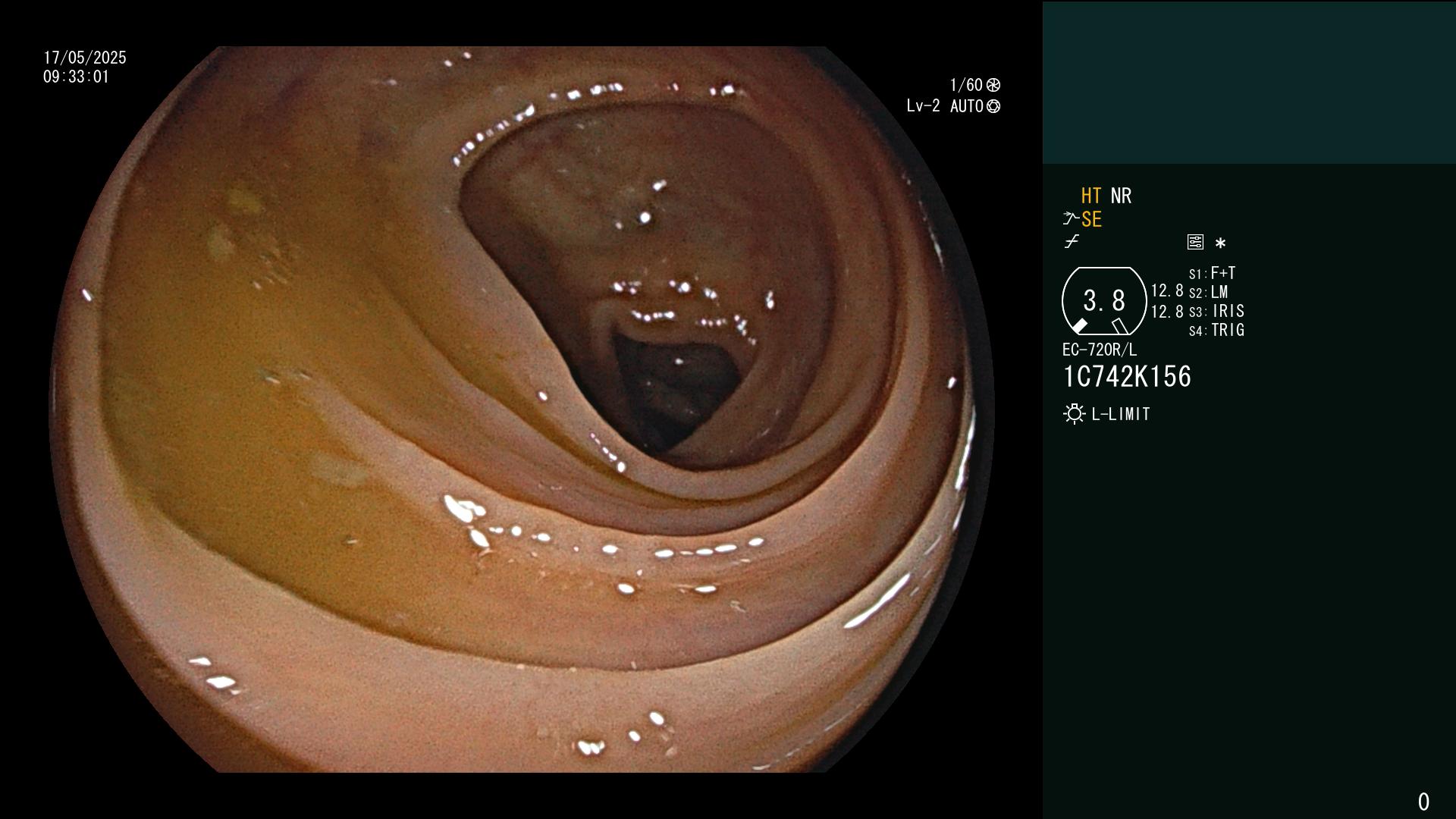Click the lower 12.8 value beside S3
Screen dimensions: 1456x819
(1167, 312)
